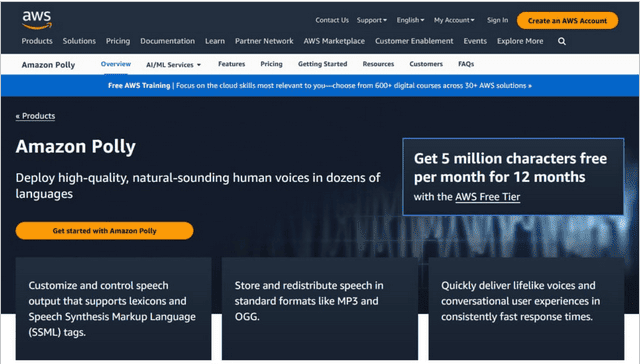Click Amazon Polly subnav title
Viewport: 640px width, 364px height.
point(48,65)
